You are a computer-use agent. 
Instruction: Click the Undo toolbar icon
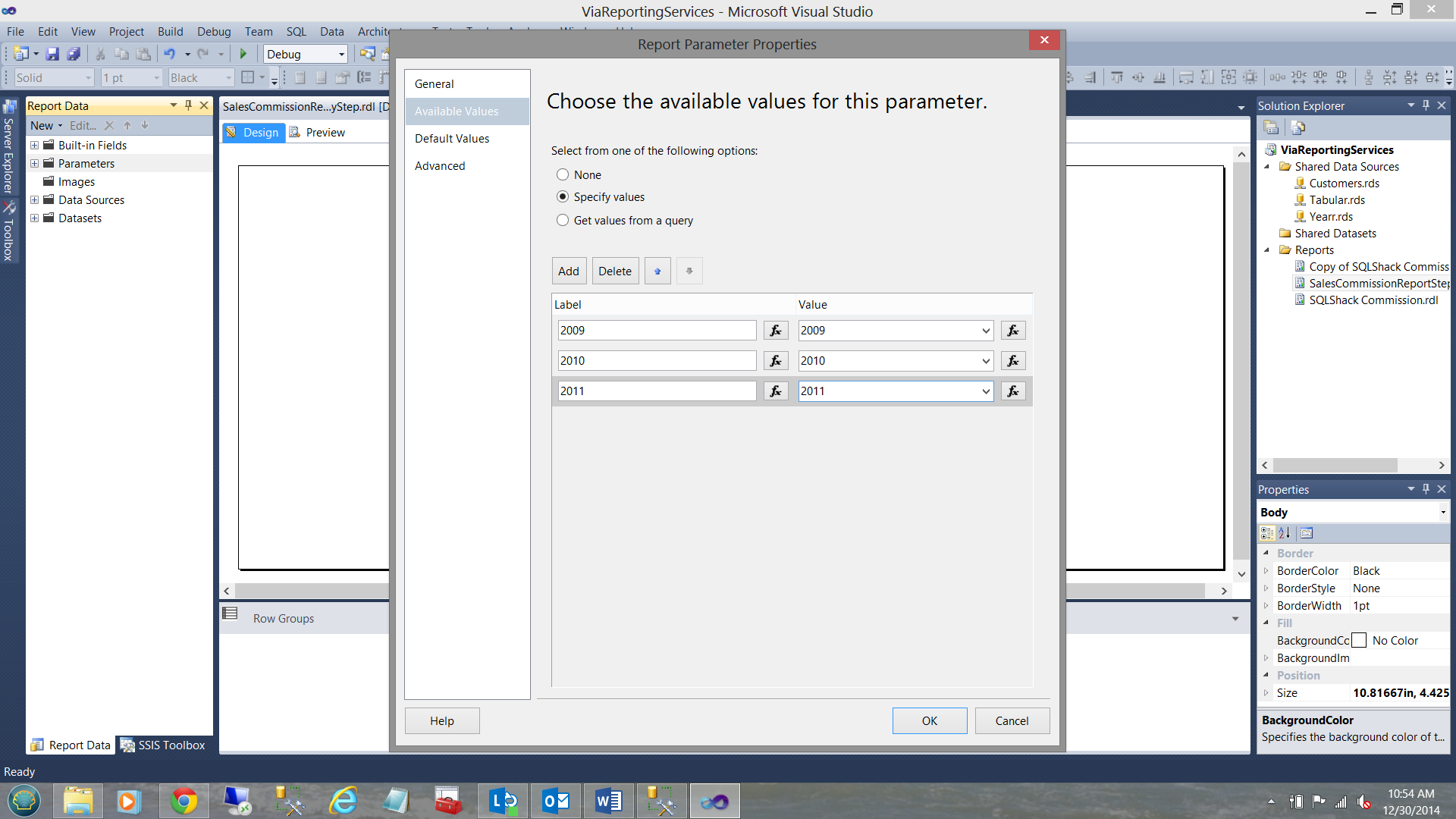coord(169,54)
